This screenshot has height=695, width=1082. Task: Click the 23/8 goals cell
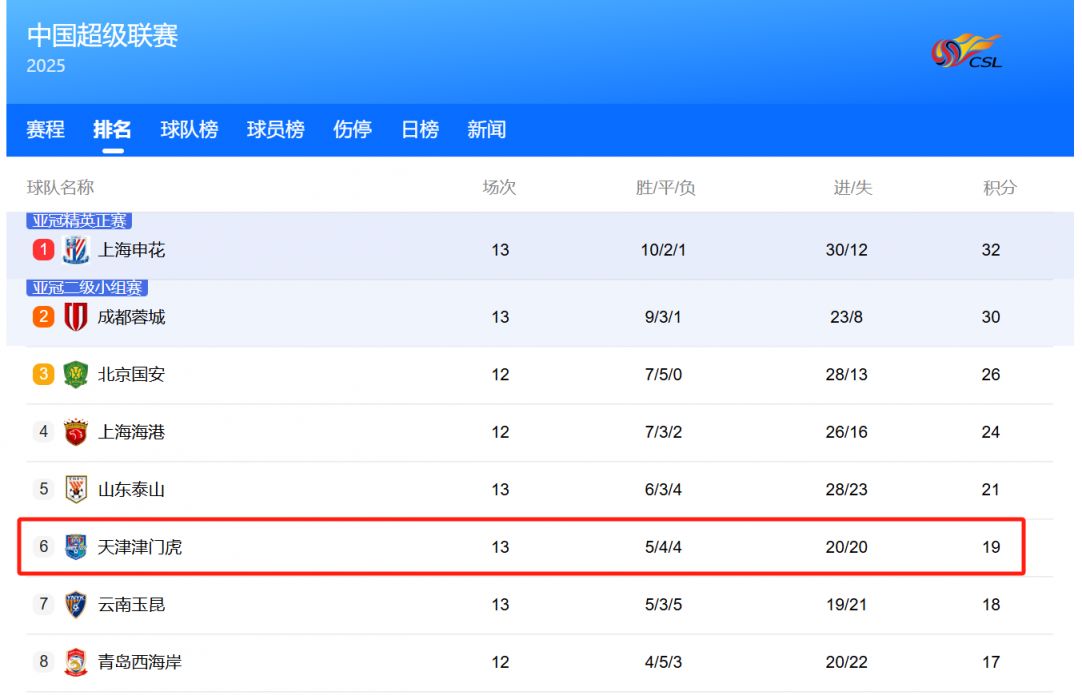click(x=847, y=317)
